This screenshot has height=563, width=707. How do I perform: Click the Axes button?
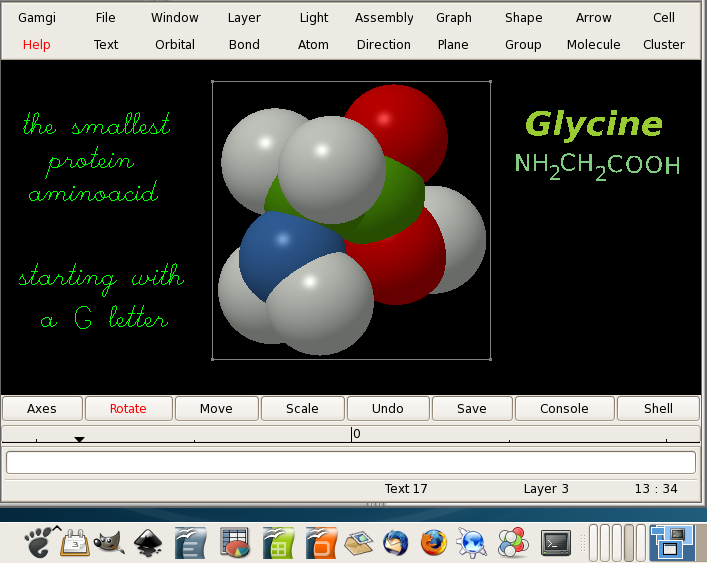(x=42, y=408)
